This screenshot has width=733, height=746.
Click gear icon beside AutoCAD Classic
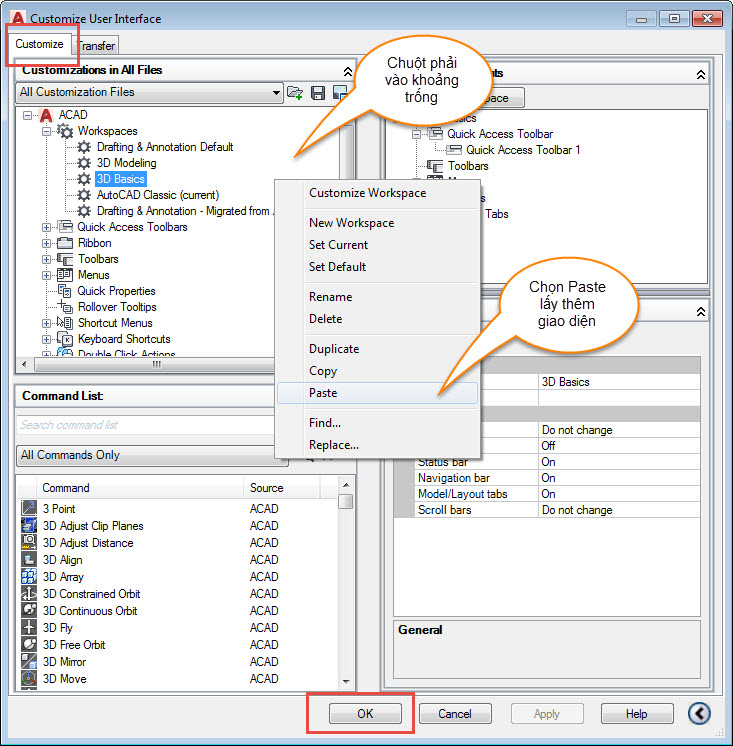coord(84,195)
